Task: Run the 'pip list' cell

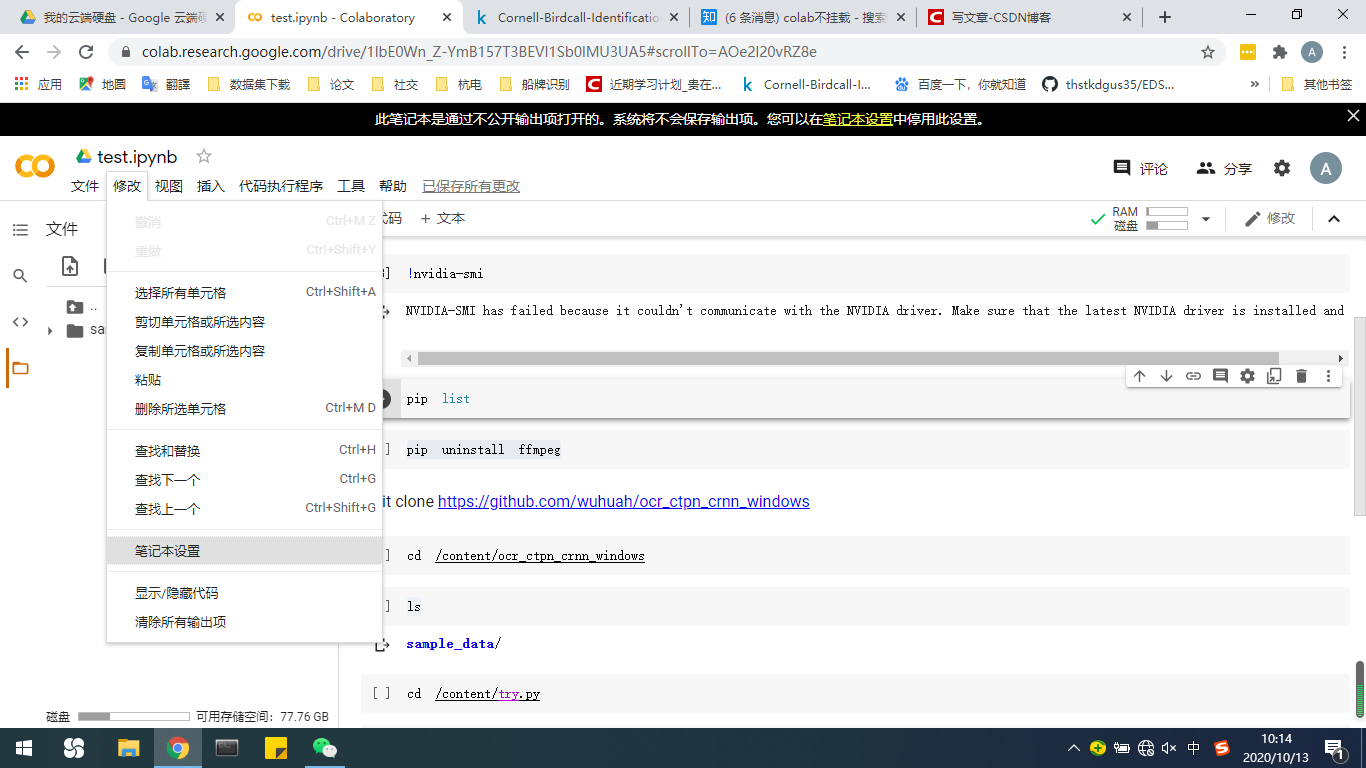Action: [x=385, y=399]
